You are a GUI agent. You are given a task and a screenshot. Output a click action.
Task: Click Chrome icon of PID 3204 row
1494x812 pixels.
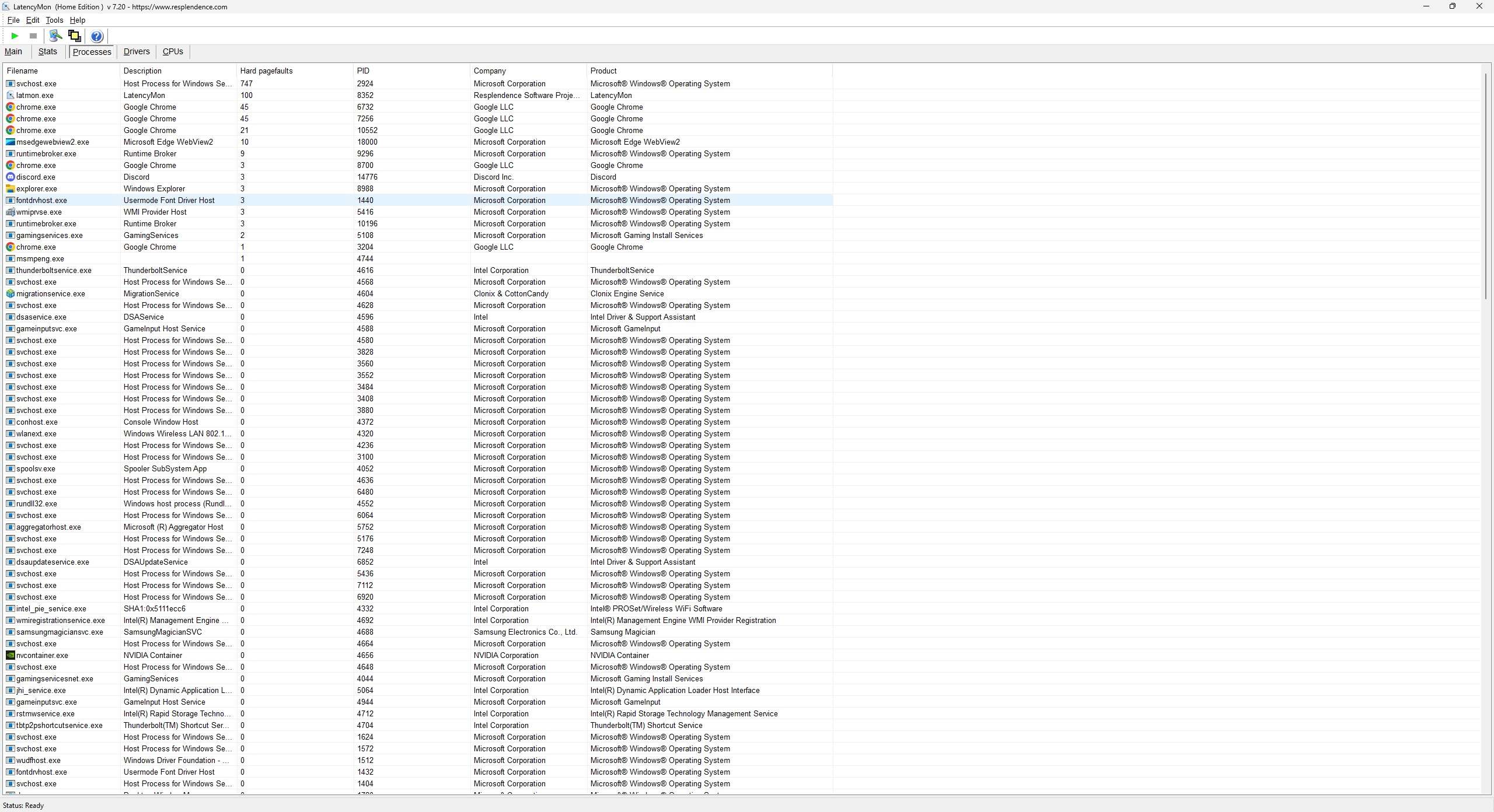click(x=11, y=247)
